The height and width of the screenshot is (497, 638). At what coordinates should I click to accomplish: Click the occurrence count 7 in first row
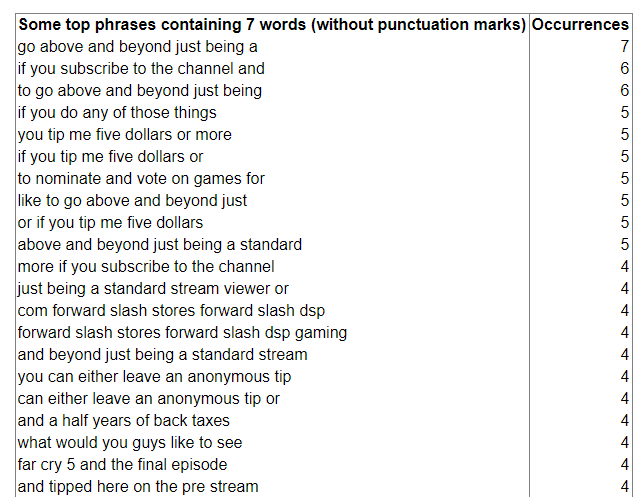(625, 46)
